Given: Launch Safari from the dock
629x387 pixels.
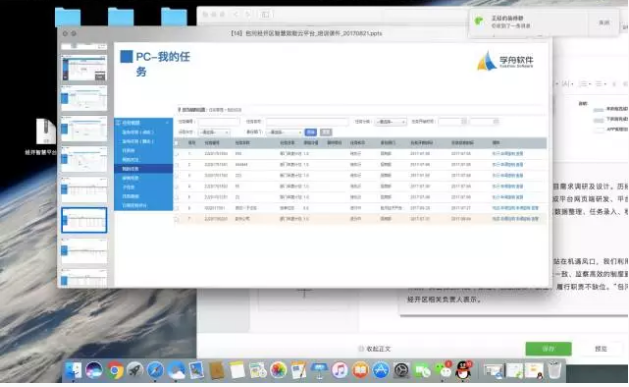Looking at the screenshot, I should [155, 370].
